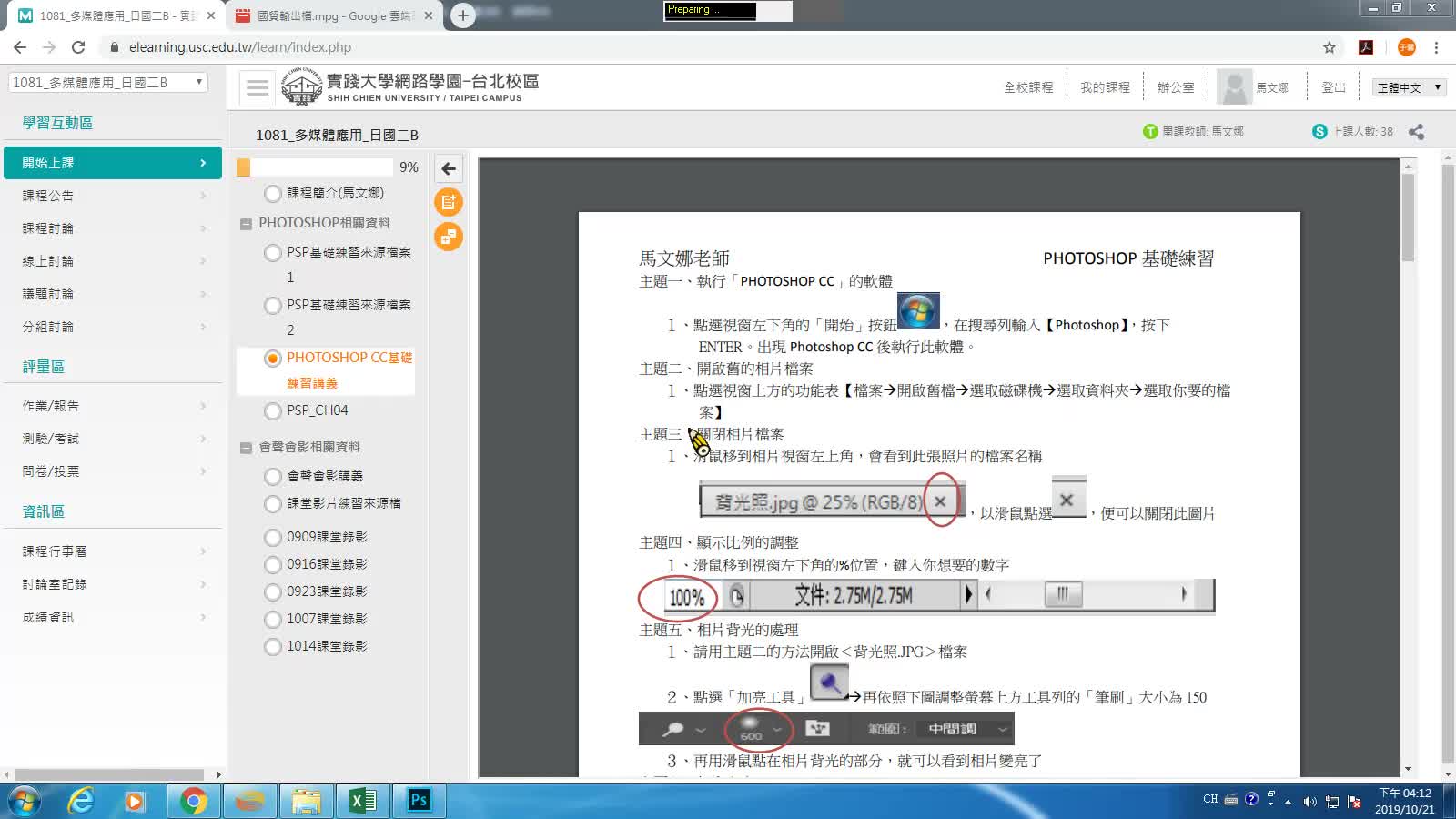Open Excel from the taskbar

click(x=362, y=801)
